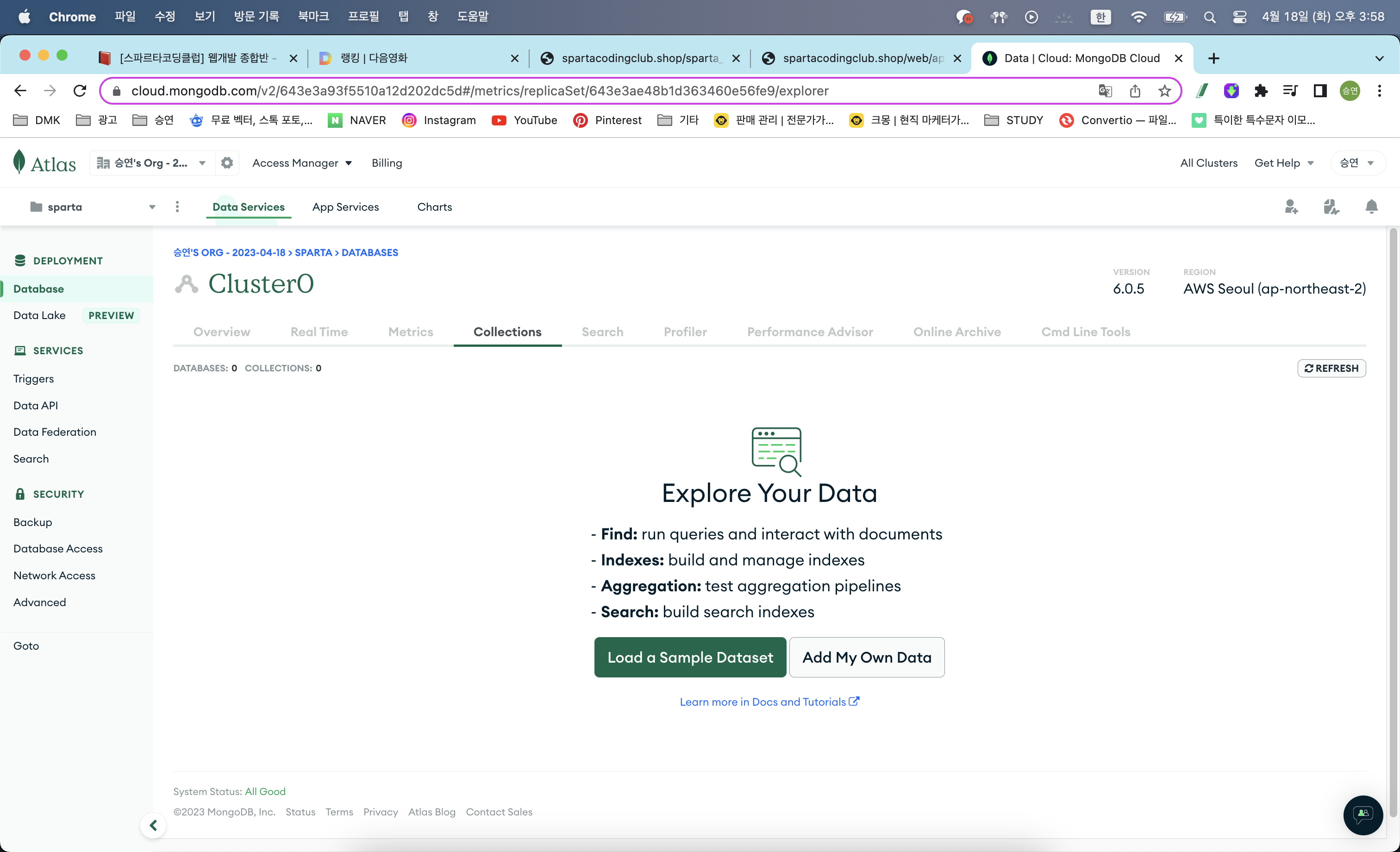The width and height of the screenshot is (1400, 852).
Task: Open the Performance Advisor tab
Action: (810, 332)
